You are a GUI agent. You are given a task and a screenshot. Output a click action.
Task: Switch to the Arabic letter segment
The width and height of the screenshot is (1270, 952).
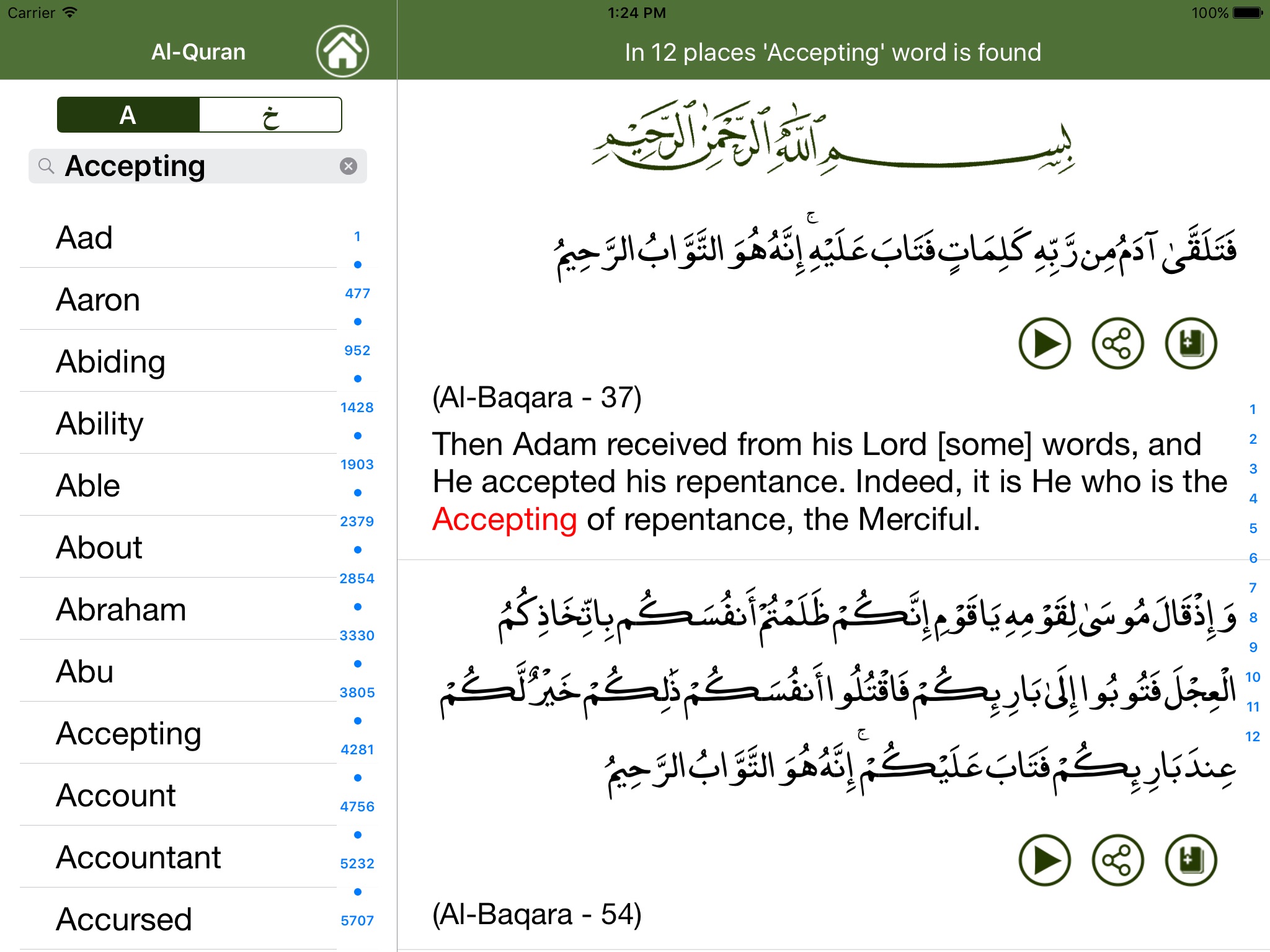(x=270, y=115)
